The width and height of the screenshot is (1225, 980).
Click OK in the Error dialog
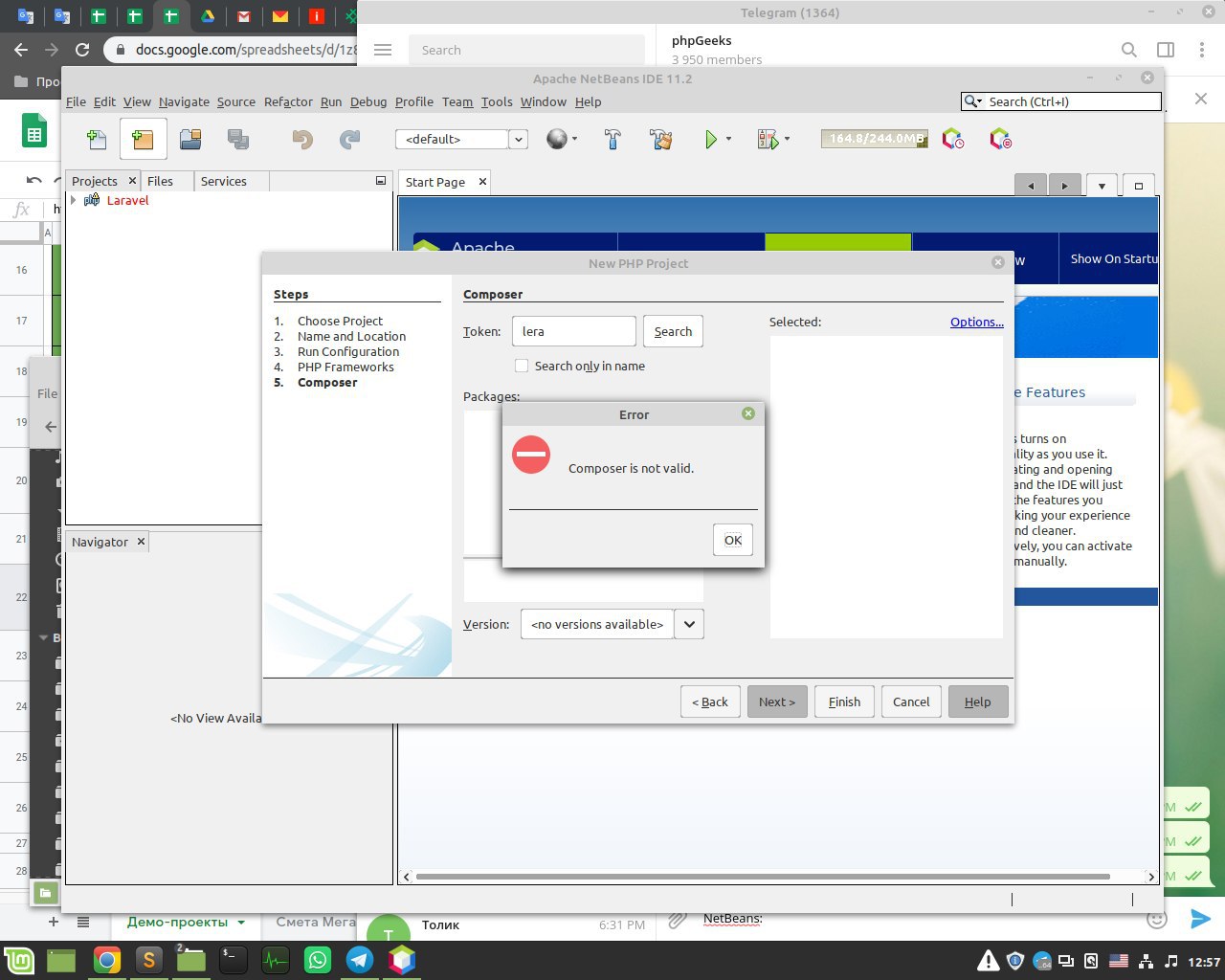(x=733, y=540)
